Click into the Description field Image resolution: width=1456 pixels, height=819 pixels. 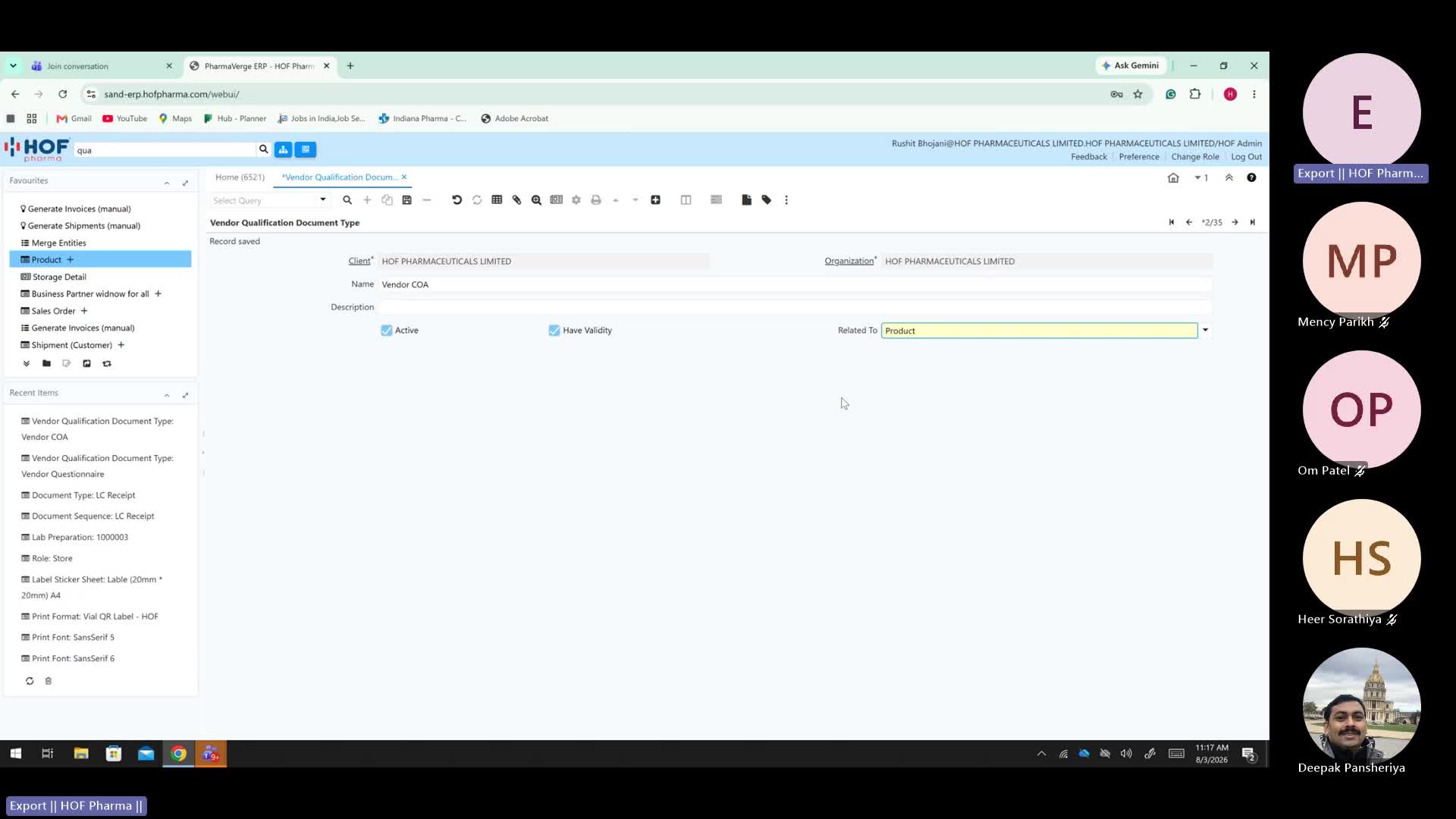pyautogui.click(x=795, y=307)
